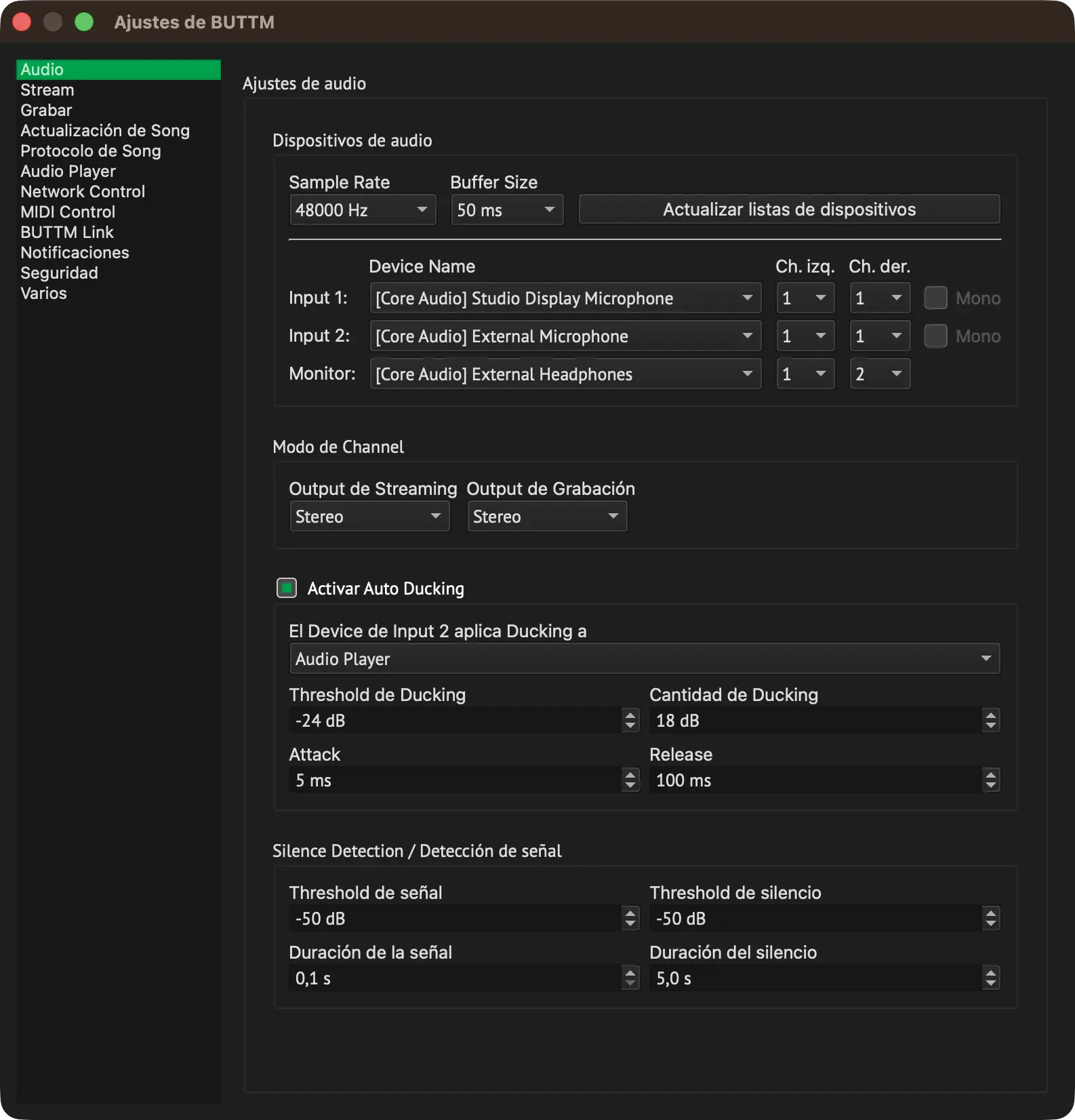Click Duración de la señal stepper
This screenshot has width=1075, height=1120.
click(x=630, y=978)
